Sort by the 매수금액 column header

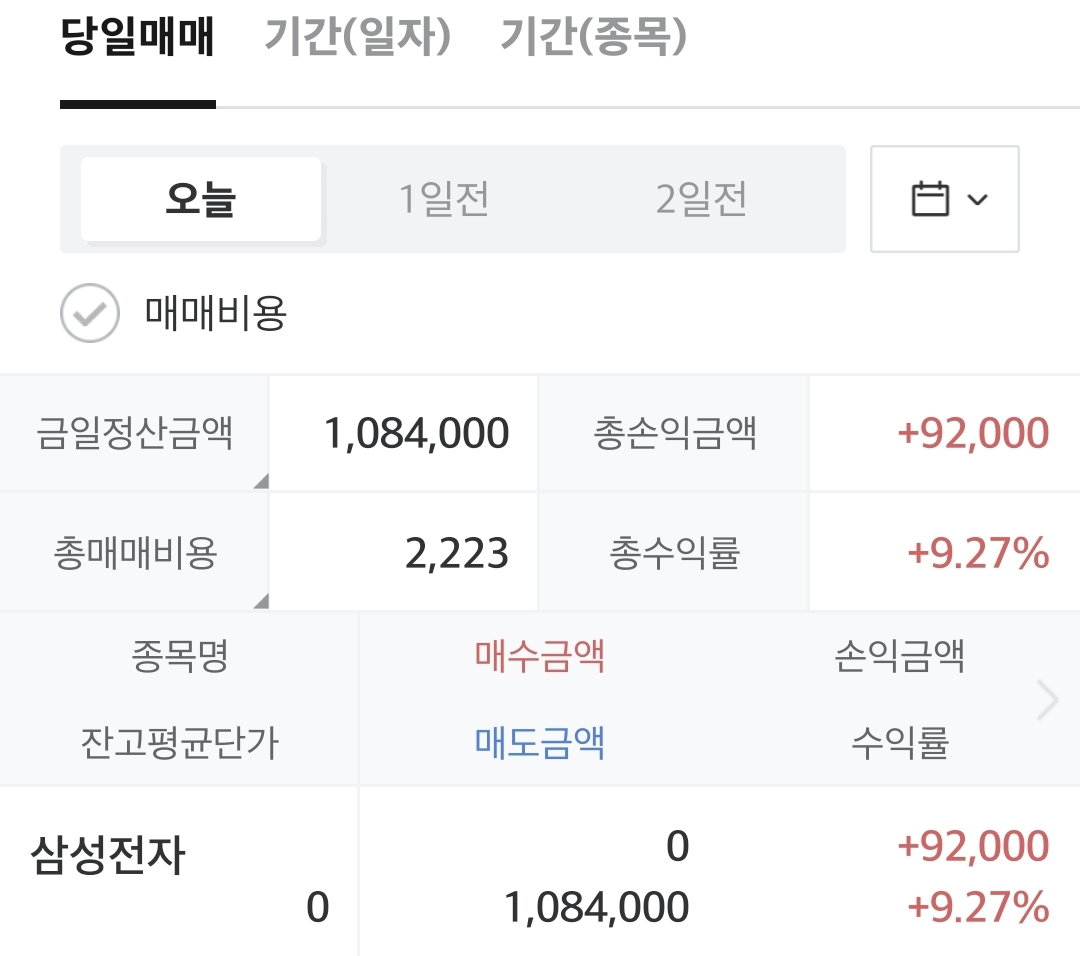539,656
